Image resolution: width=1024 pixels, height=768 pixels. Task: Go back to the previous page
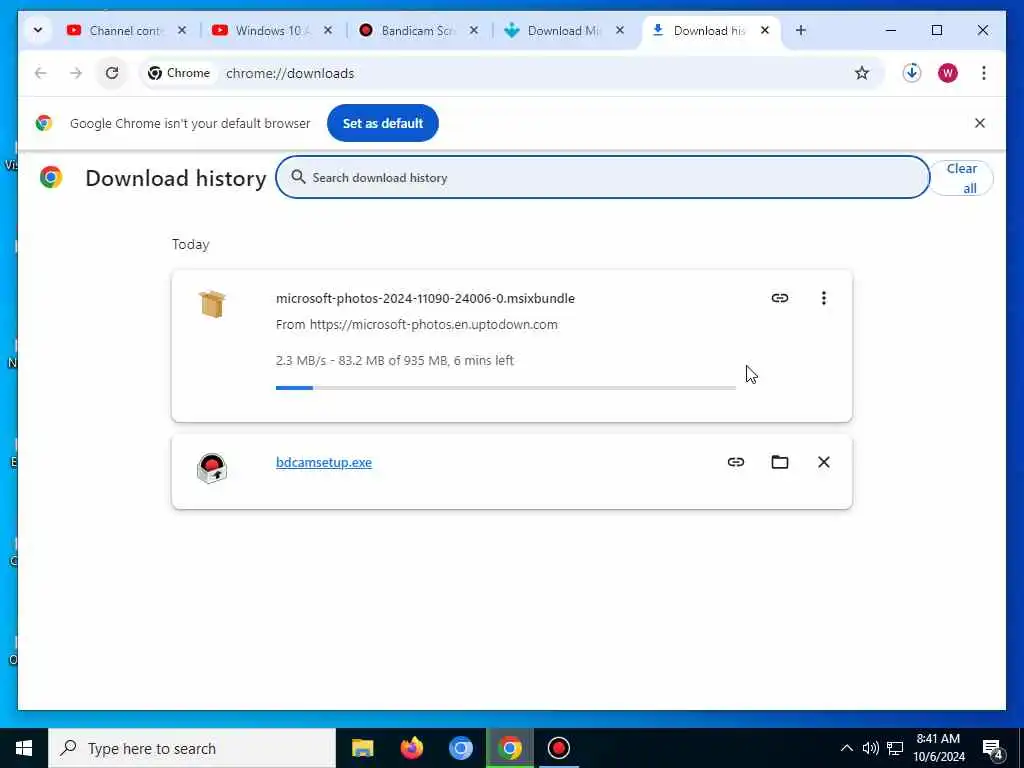click(x=40, y=73)
